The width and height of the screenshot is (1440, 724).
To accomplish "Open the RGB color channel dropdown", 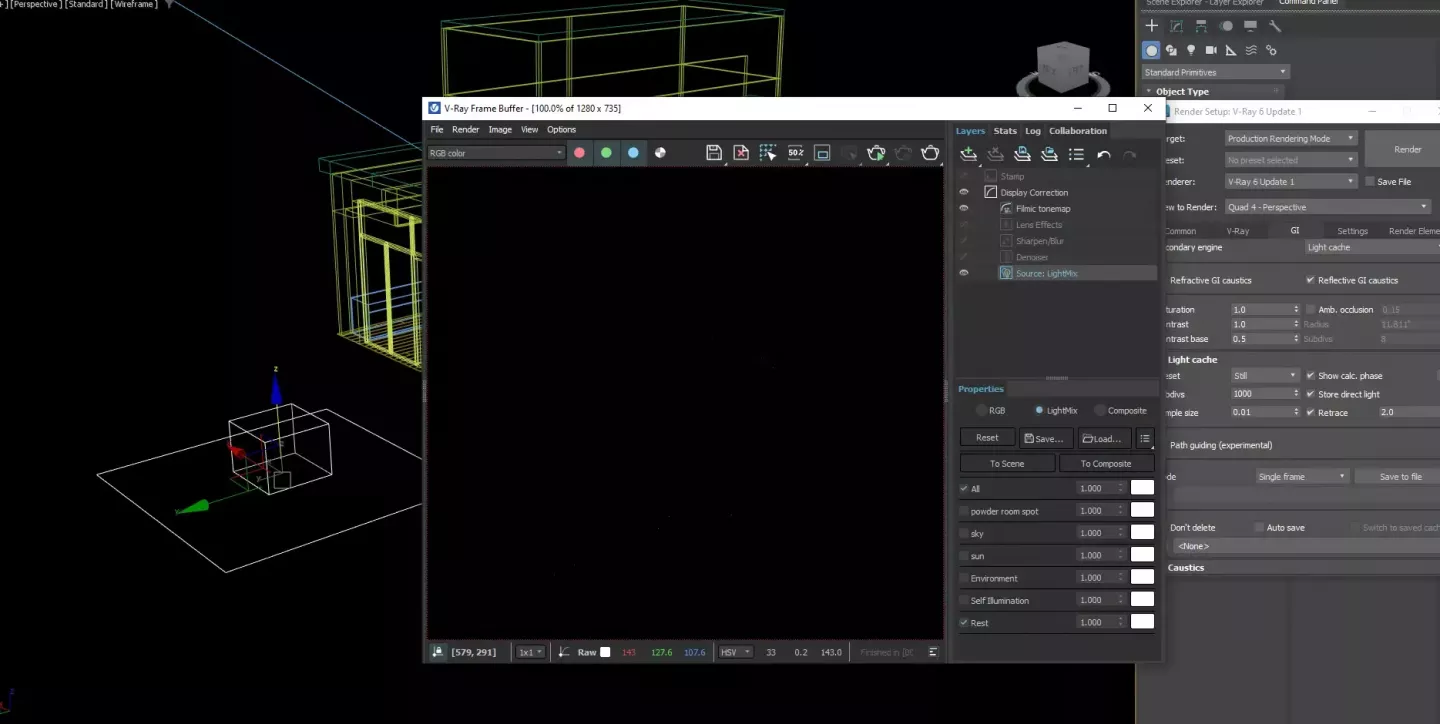I will (496, 153).
